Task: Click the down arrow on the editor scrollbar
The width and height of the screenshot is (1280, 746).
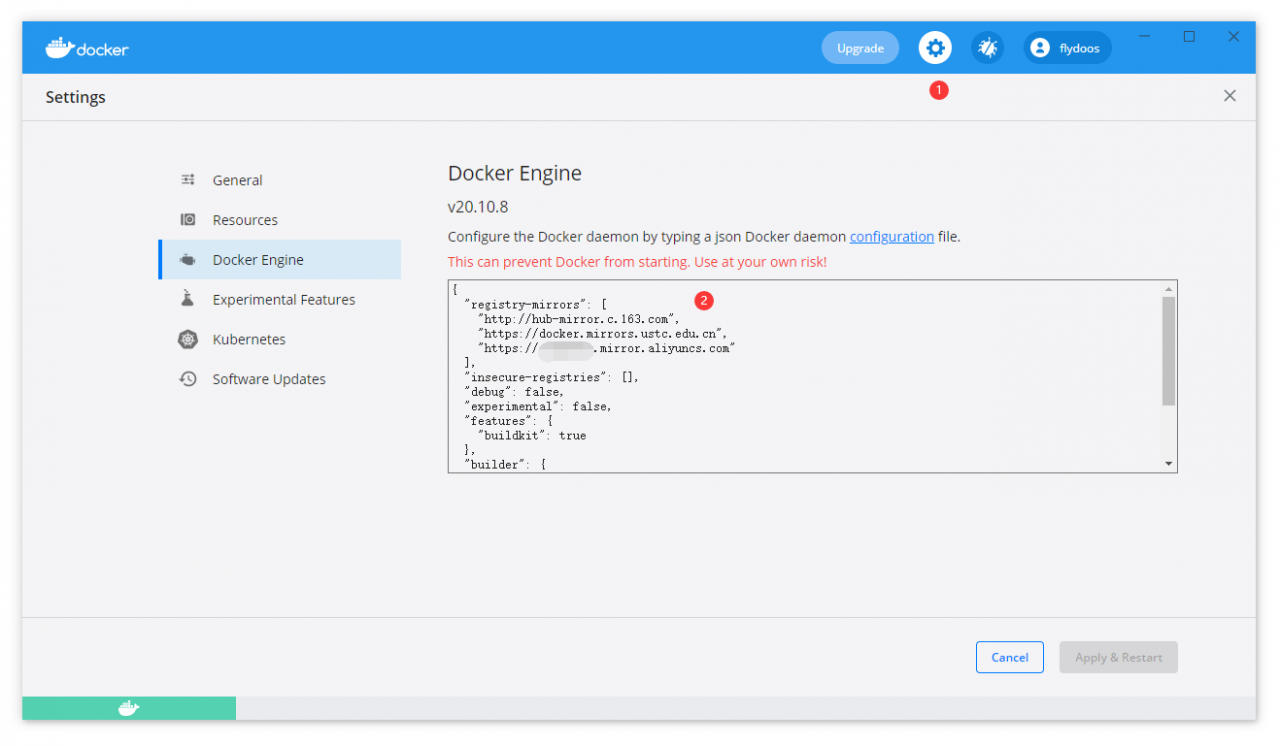Action: 1167,462
